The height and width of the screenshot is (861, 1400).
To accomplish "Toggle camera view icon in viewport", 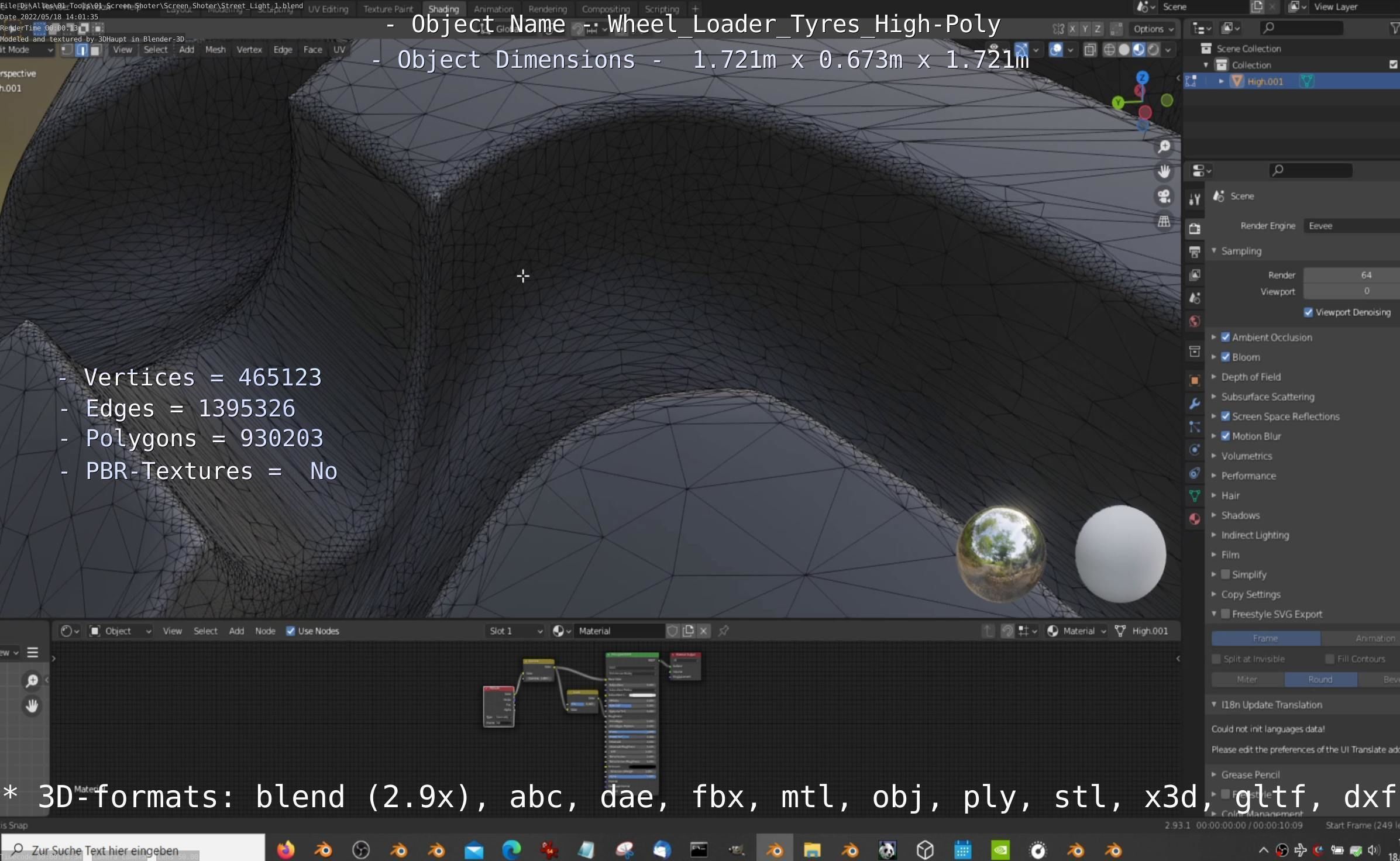I will coord(1164,197).
